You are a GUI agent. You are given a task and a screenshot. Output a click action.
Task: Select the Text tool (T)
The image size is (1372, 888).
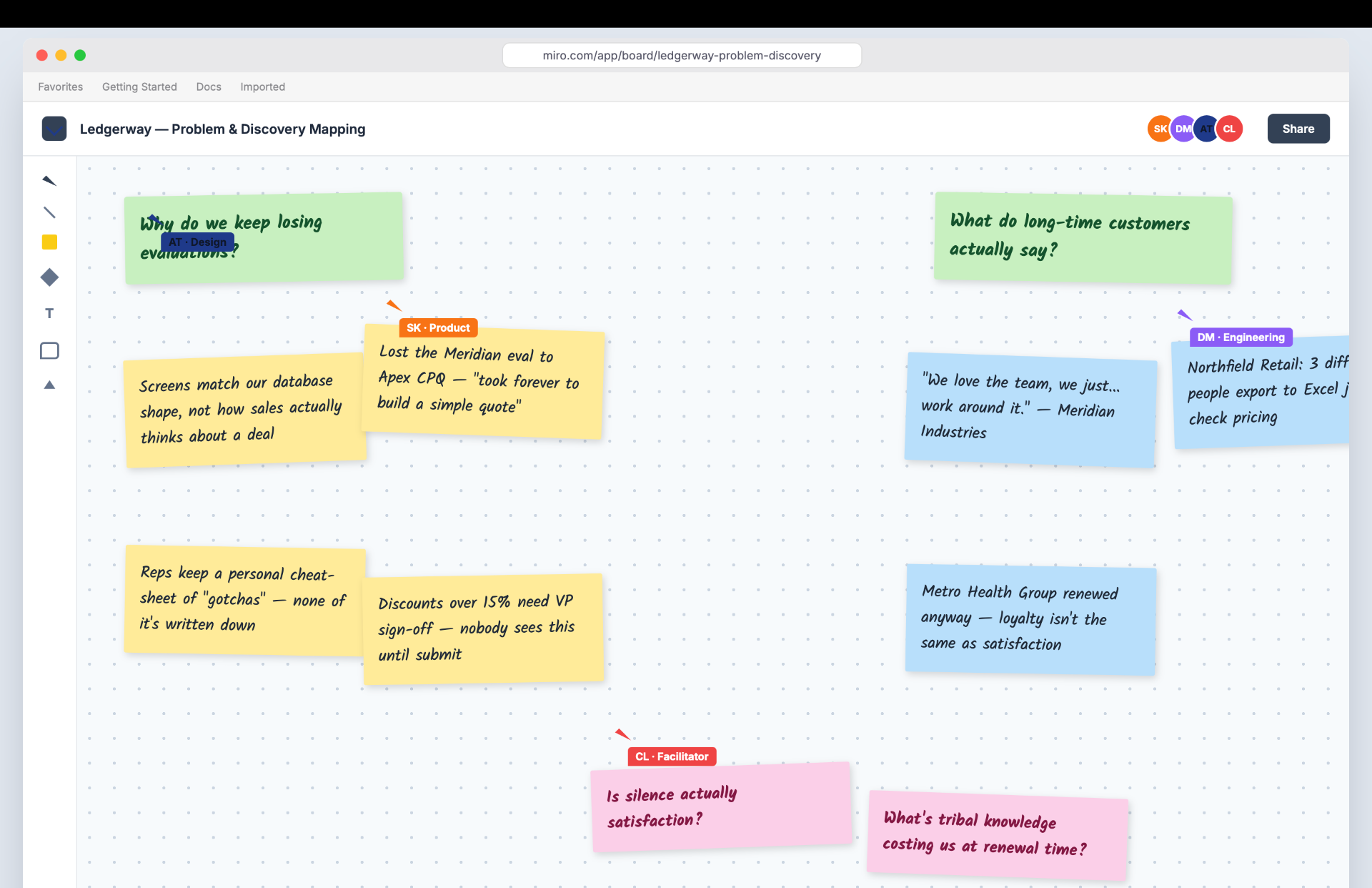pyautogui.click(x=49, y=313)
